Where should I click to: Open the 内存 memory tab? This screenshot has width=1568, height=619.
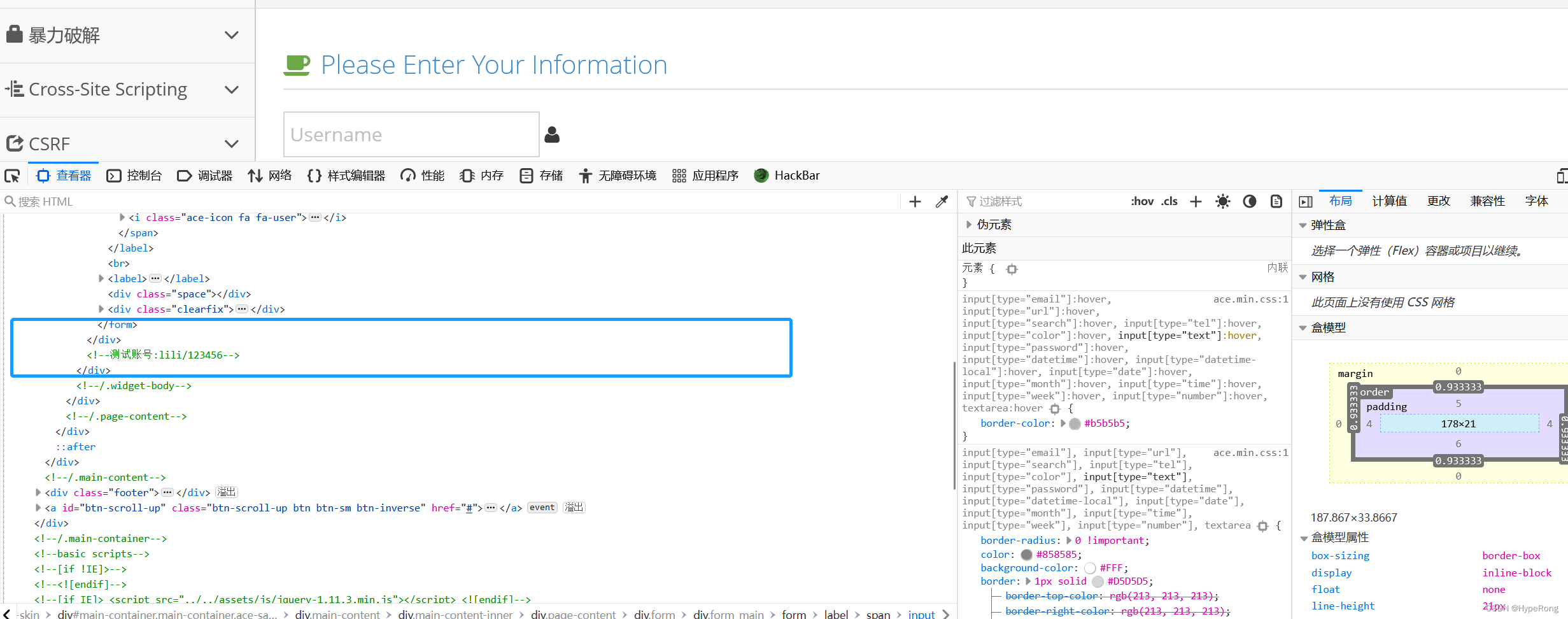(482, 176)
